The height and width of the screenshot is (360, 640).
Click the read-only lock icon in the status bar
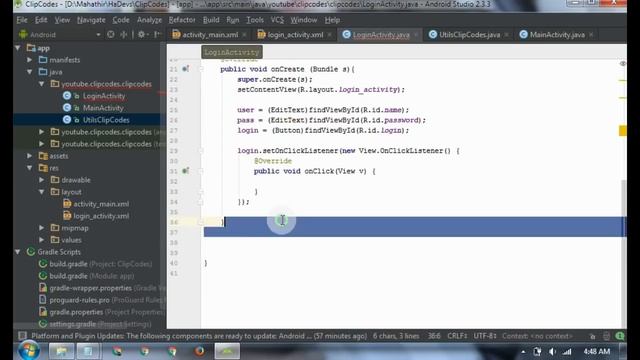(x=592, y=336)
